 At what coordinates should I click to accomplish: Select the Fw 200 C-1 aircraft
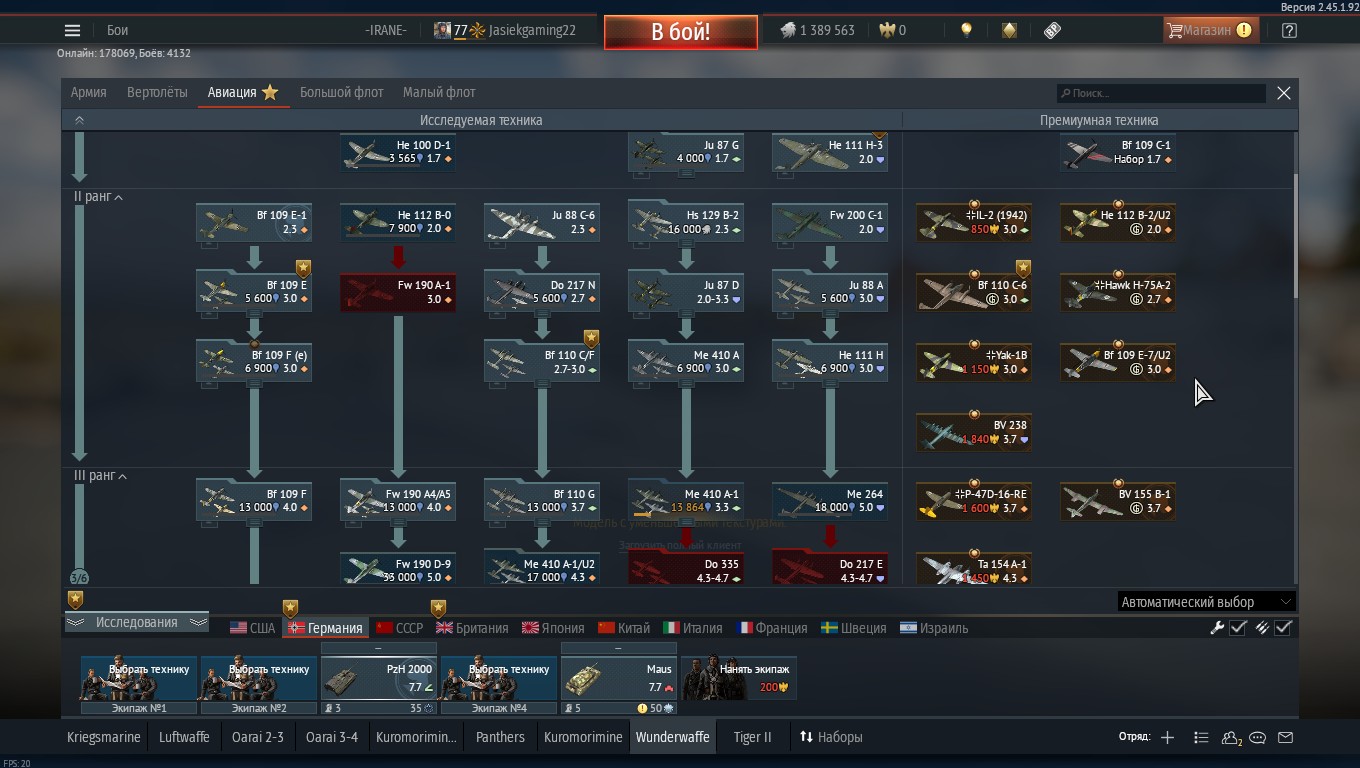(830, 222)
